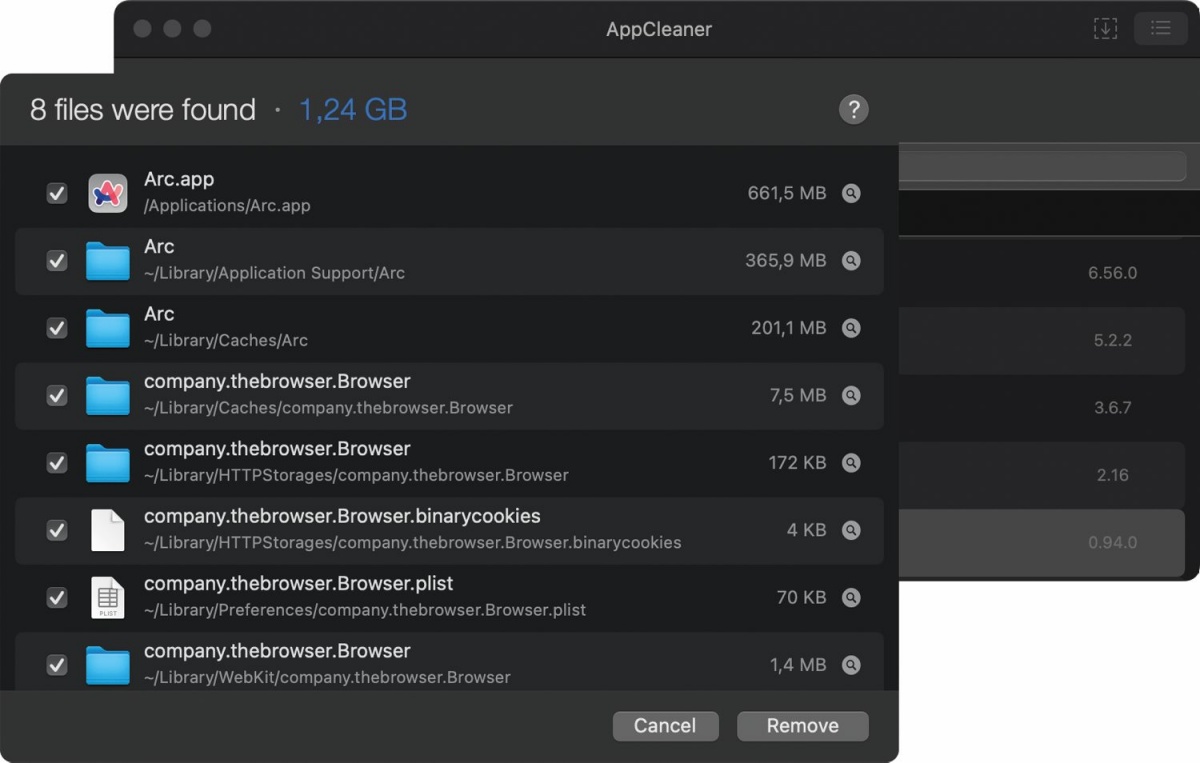The image size is (1200, 763).
Task: Click the path "~/Library/Caches/Arc"
Action: click(x=226, y=340)
